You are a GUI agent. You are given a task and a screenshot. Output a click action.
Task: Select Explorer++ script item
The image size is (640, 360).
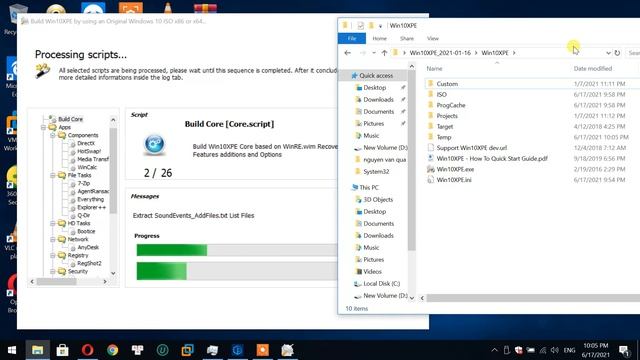pyautogui.click(x=91, y=207)
